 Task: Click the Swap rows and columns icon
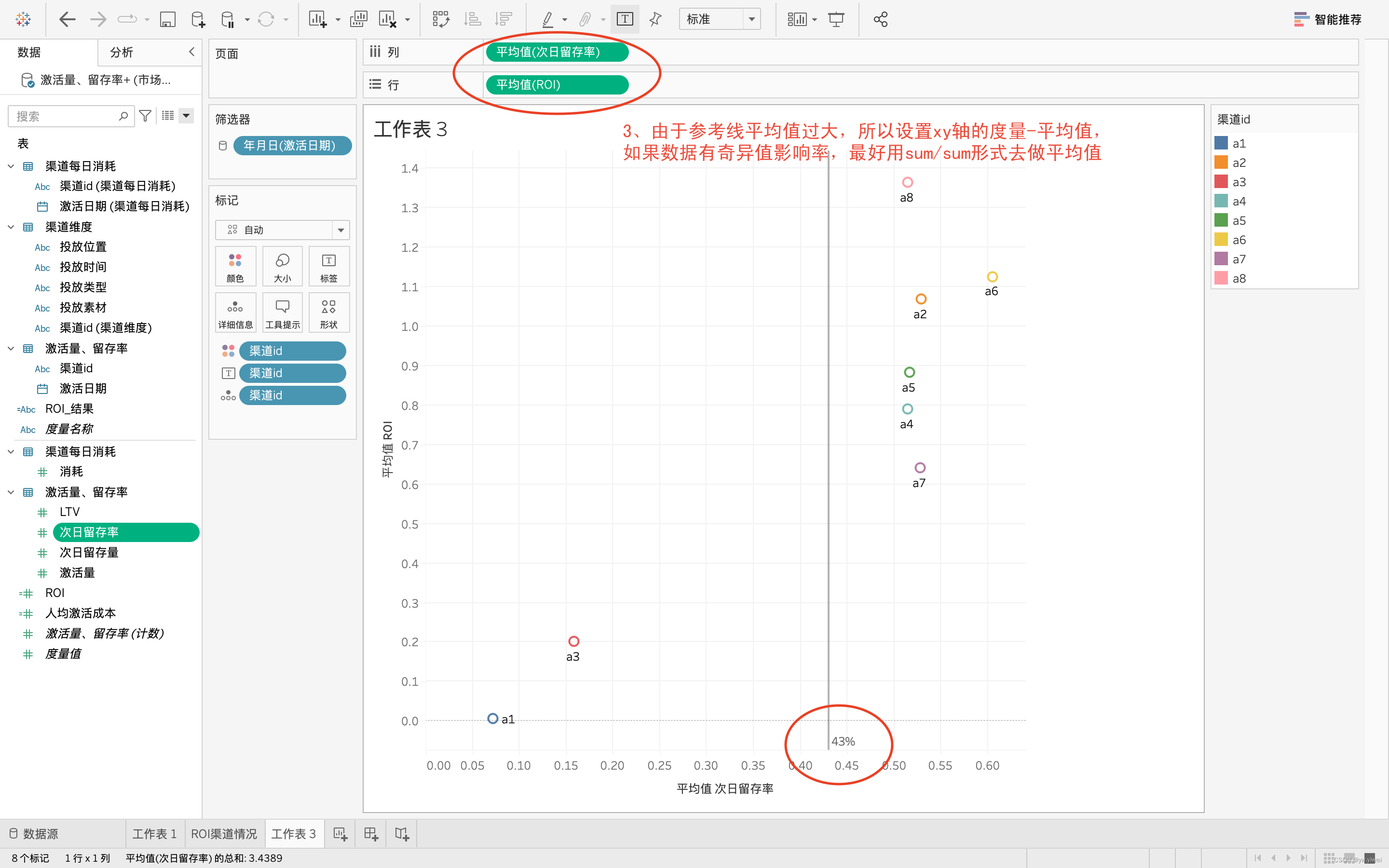click(x=440, y=19)
